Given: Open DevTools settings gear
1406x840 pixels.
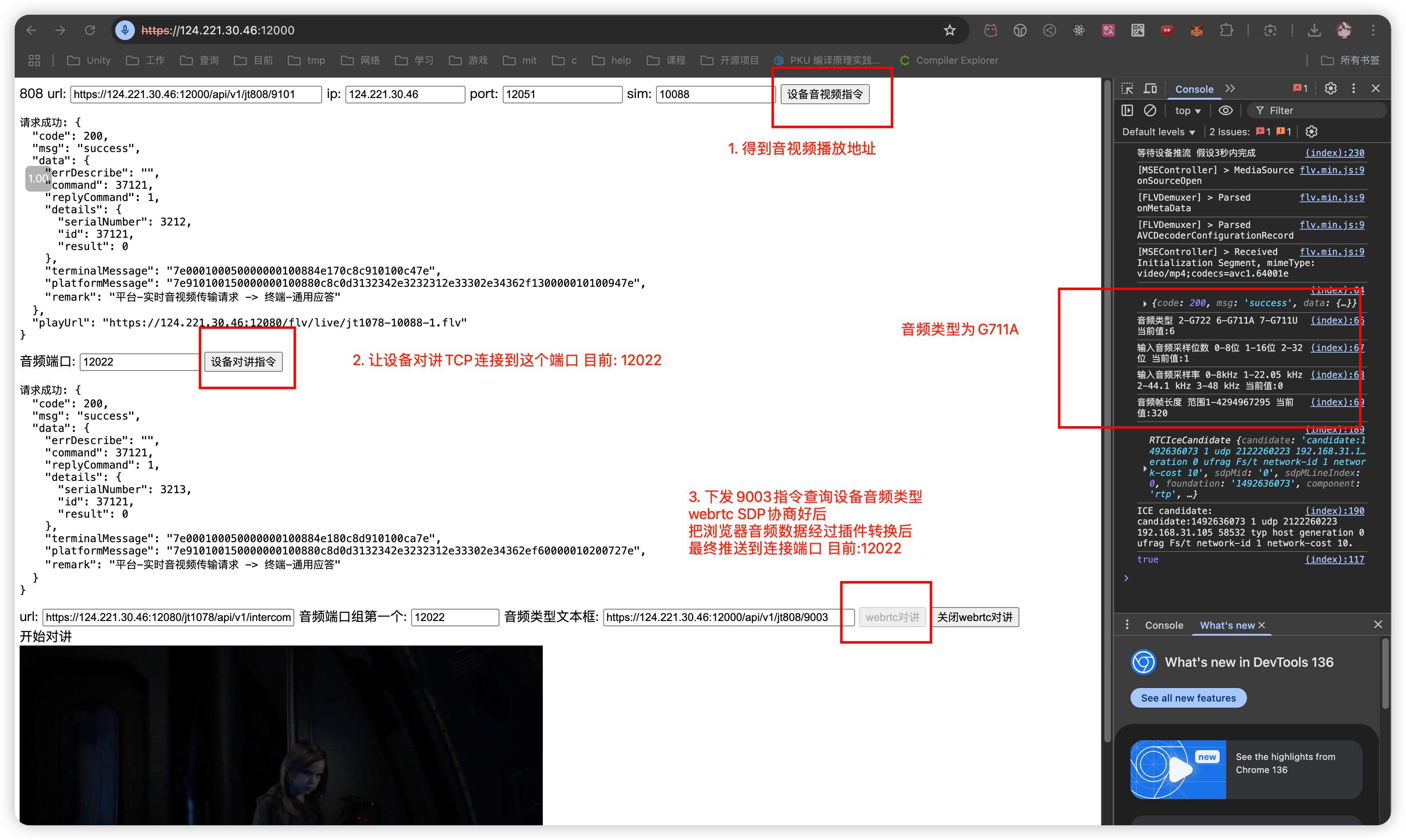Looking at the screenshot, I should (1331, 88).
